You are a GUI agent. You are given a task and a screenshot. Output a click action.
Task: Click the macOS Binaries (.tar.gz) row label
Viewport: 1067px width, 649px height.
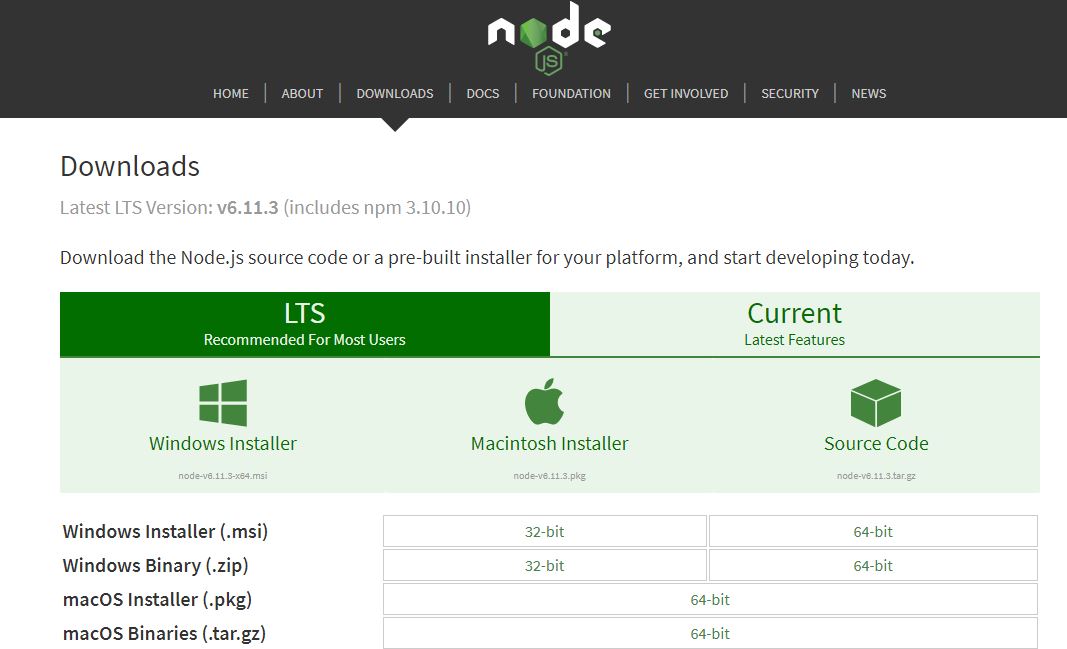pos(164,633)
